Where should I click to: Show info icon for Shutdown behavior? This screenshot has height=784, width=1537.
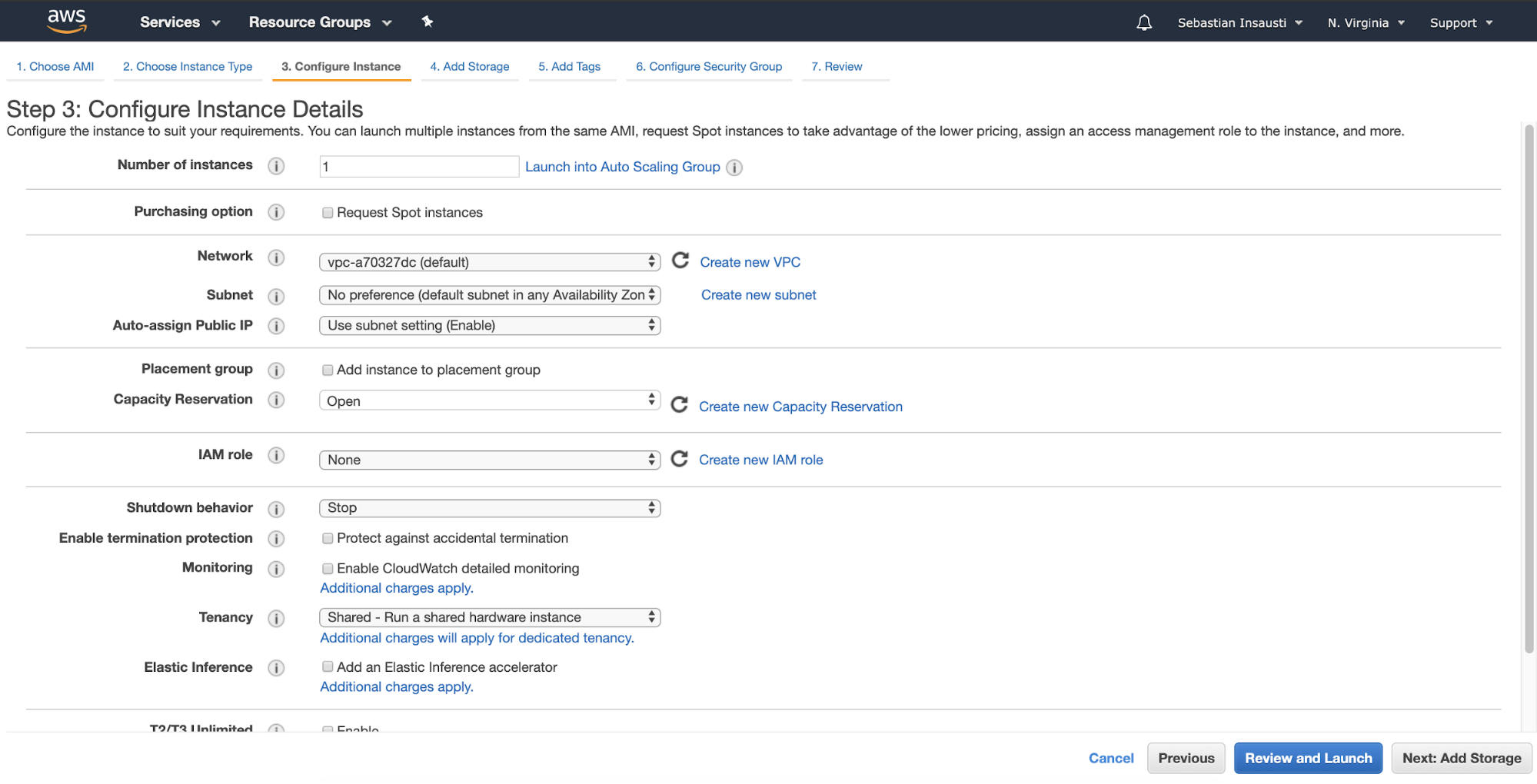(276, 509)
